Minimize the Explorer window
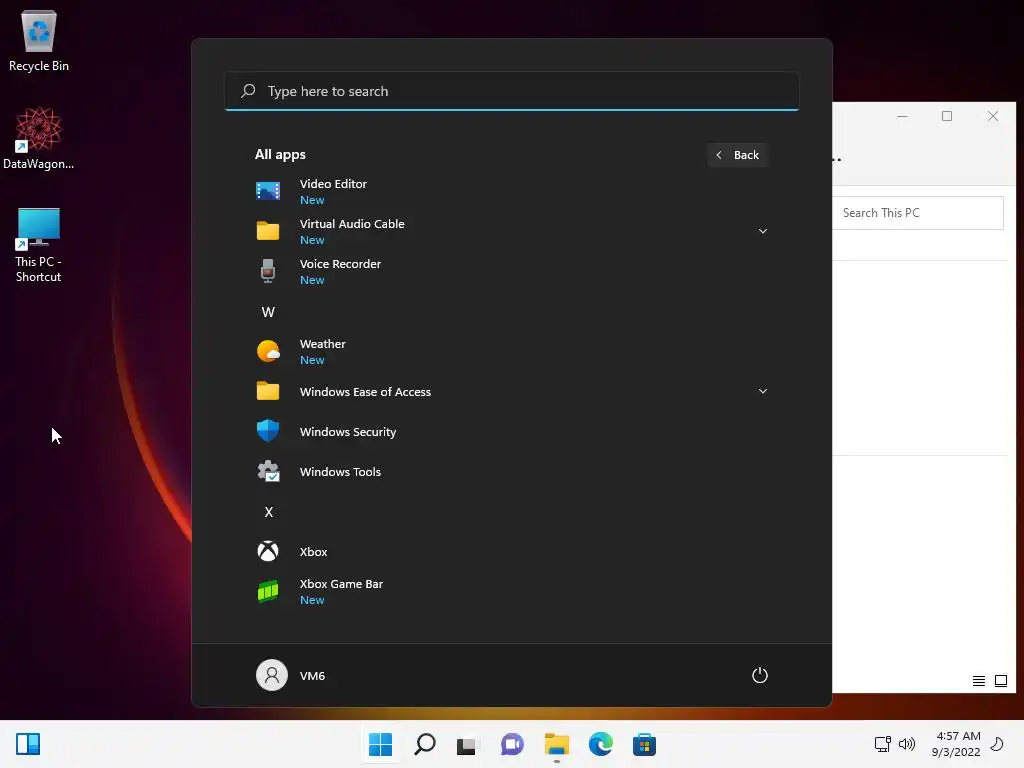 [902, 116]
